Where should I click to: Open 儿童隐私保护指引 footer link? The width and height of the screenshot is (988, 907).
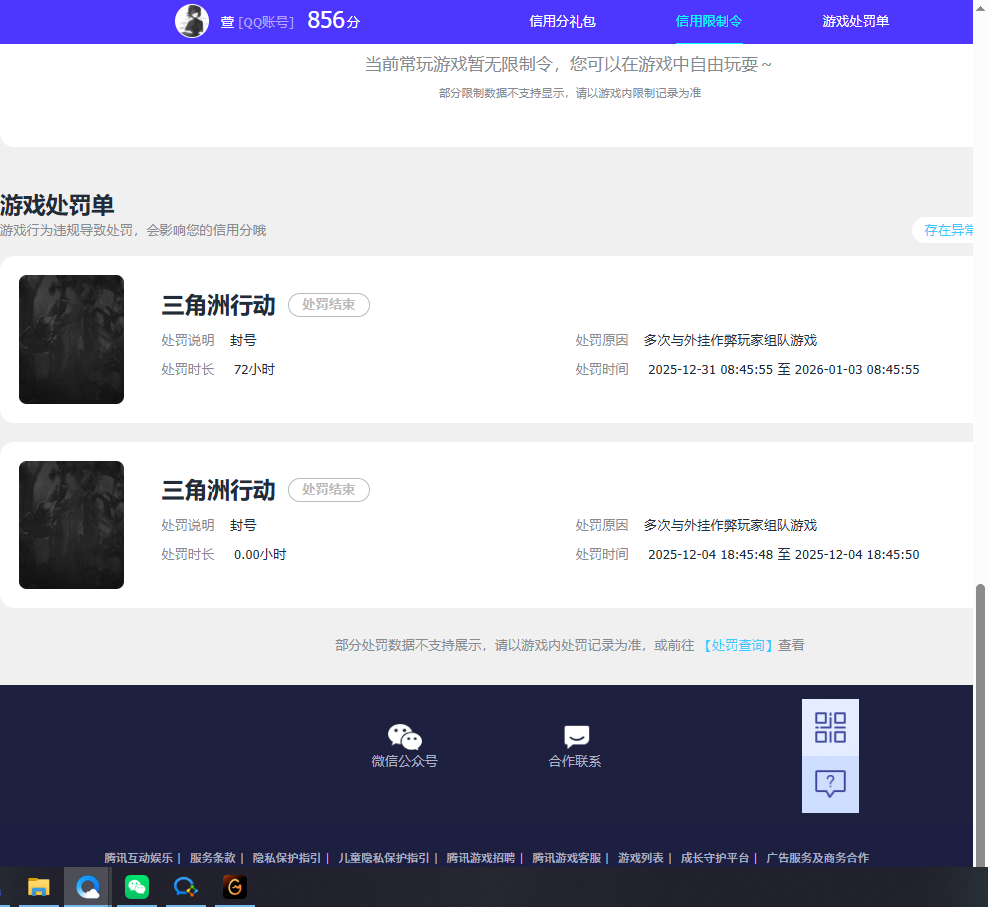384,858
